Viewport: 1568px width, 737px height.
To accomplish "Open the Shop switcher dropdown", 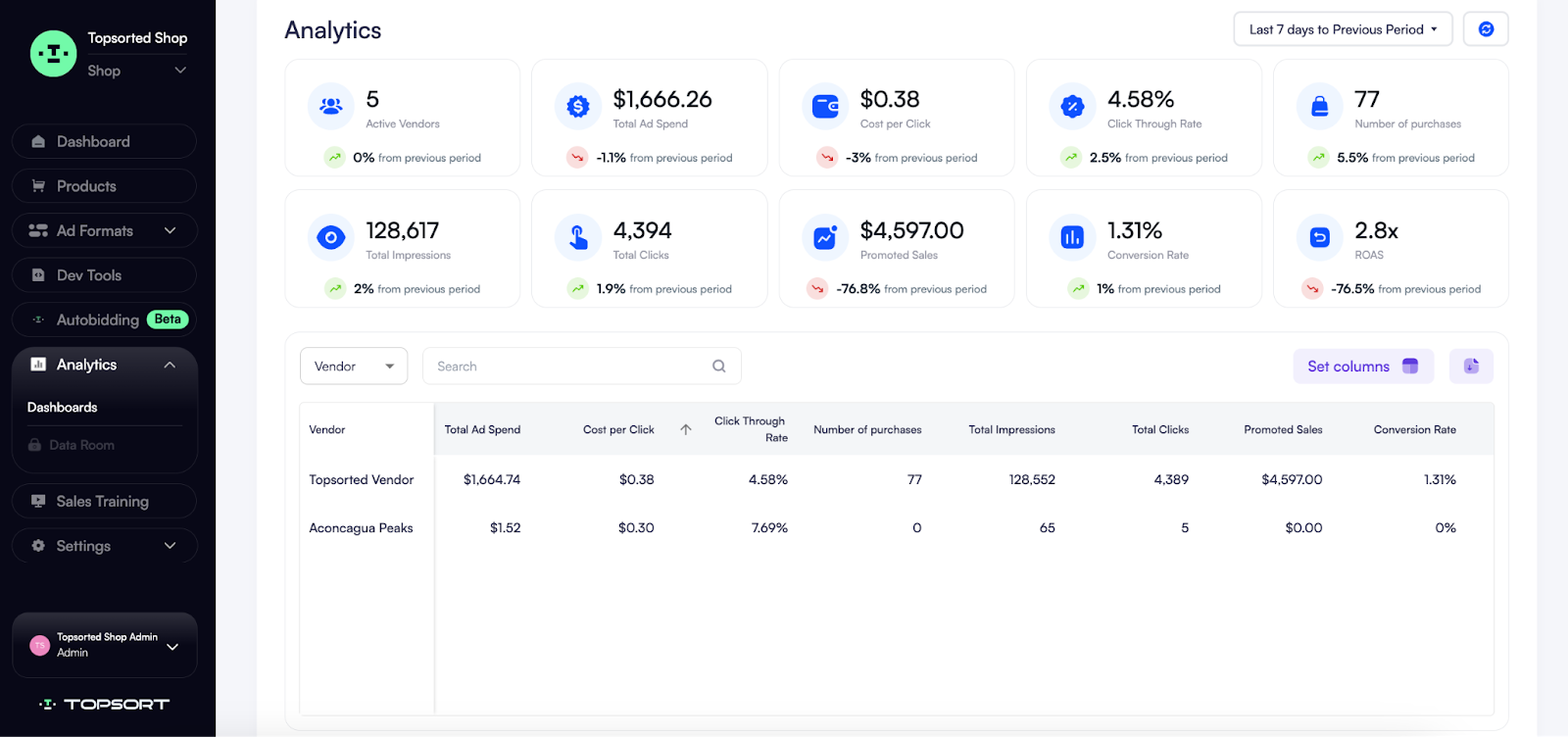I will coord(137,71).
